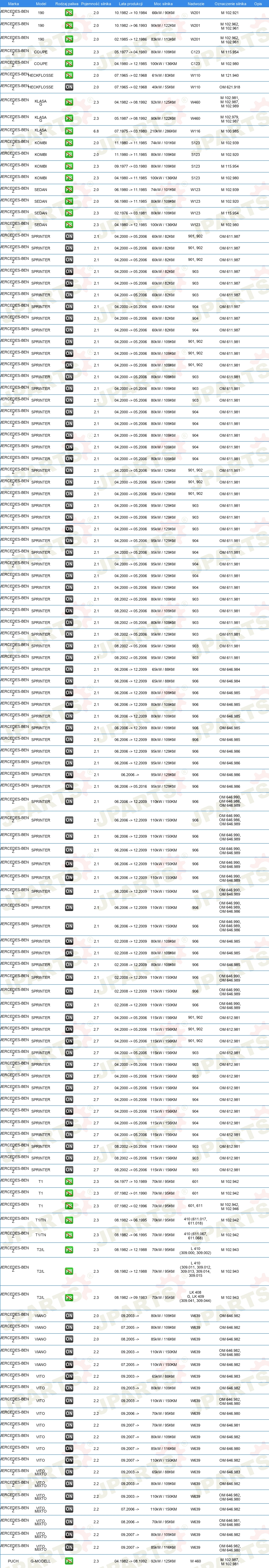Click the Pojemność silnika column header
Viewport: 269px width, 1568px height.
(96, 4)
